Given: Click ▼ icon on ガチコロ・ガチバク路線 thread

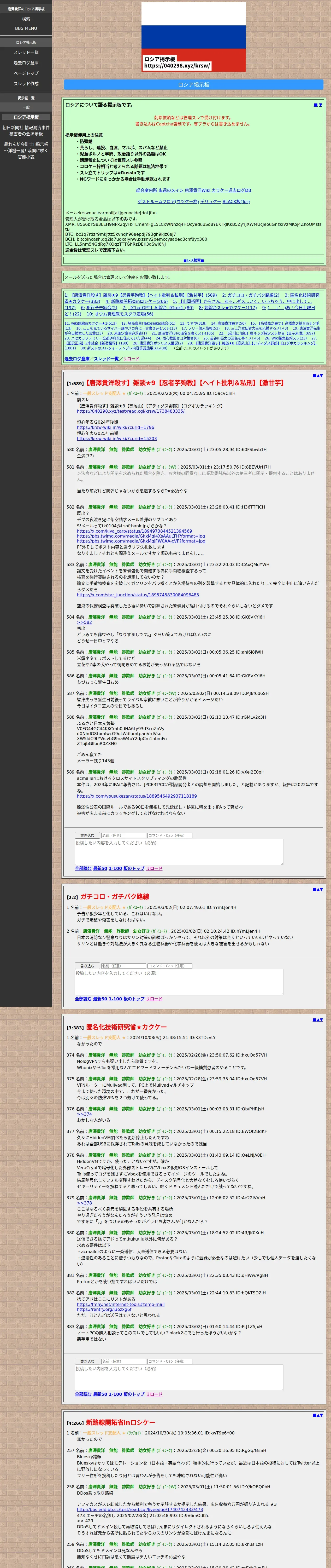Looking at the screenshot, I should click(321, 889).
